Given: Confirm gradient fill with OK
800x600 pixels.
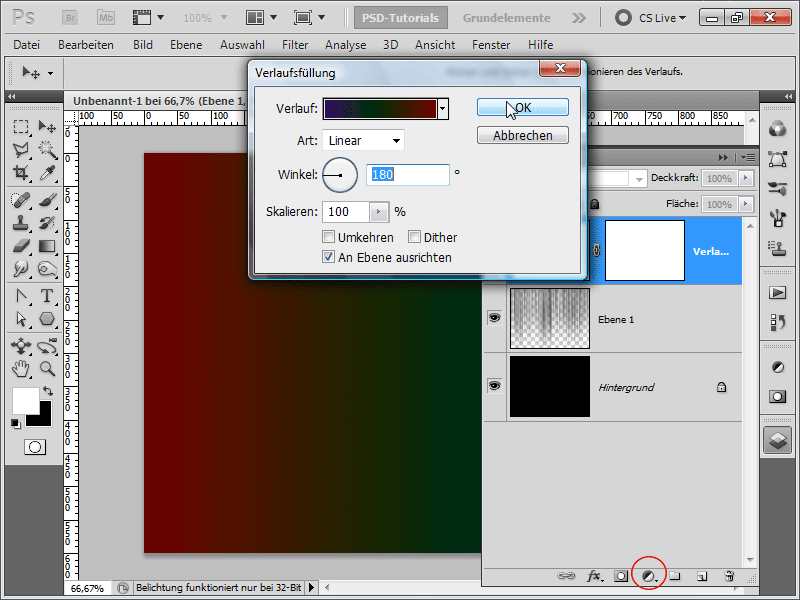Looking at the screenshot, I should point(522,108).
